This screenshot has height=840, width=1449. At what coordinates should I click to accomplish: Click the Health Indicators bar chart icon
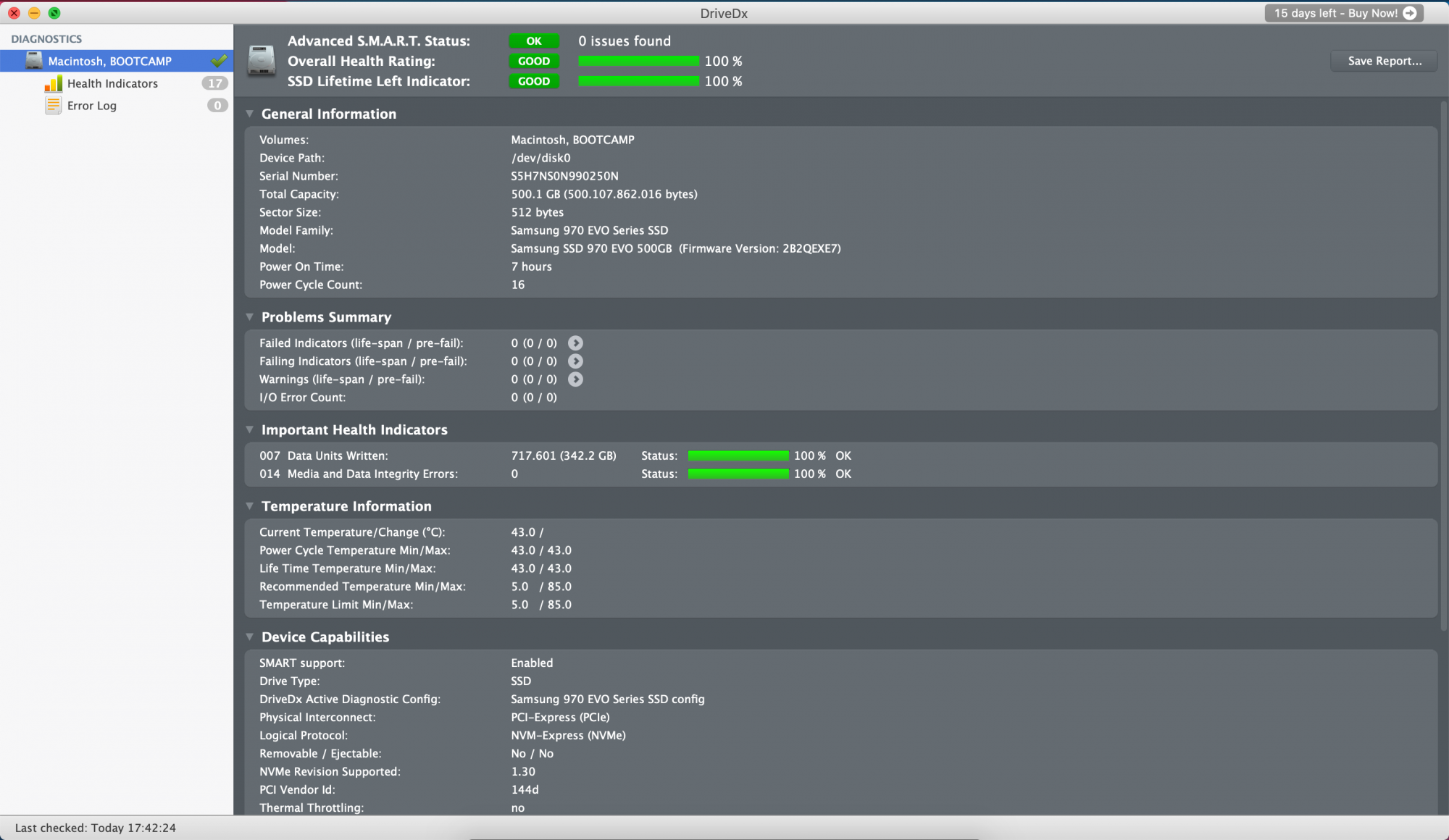[x=54, y=84]
